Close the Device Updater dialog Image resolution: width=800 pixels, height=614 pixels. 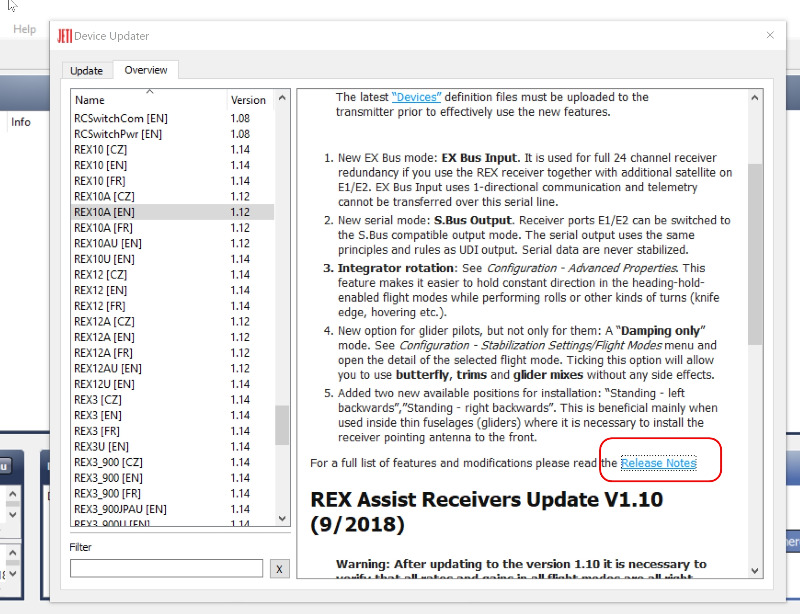pos(770,35)
